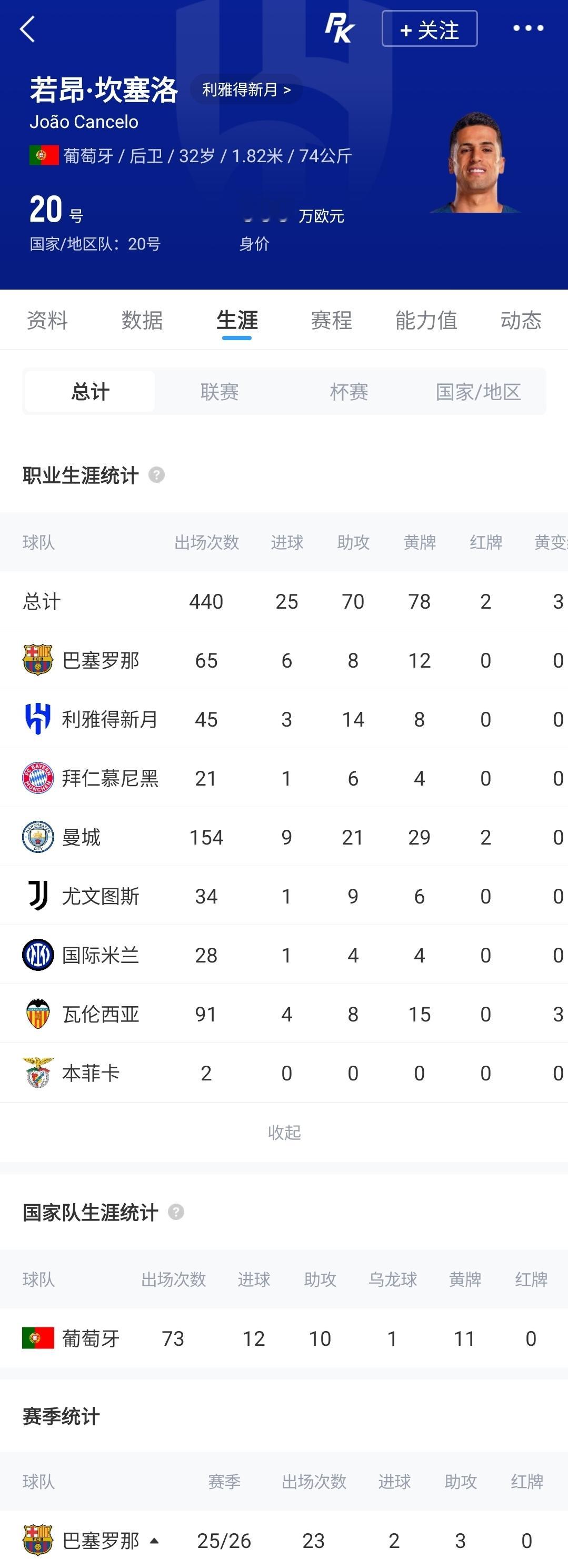Select the 国家/地区 filter segment
Viewport: 568px width, 1568px height.
pos(479,391)
